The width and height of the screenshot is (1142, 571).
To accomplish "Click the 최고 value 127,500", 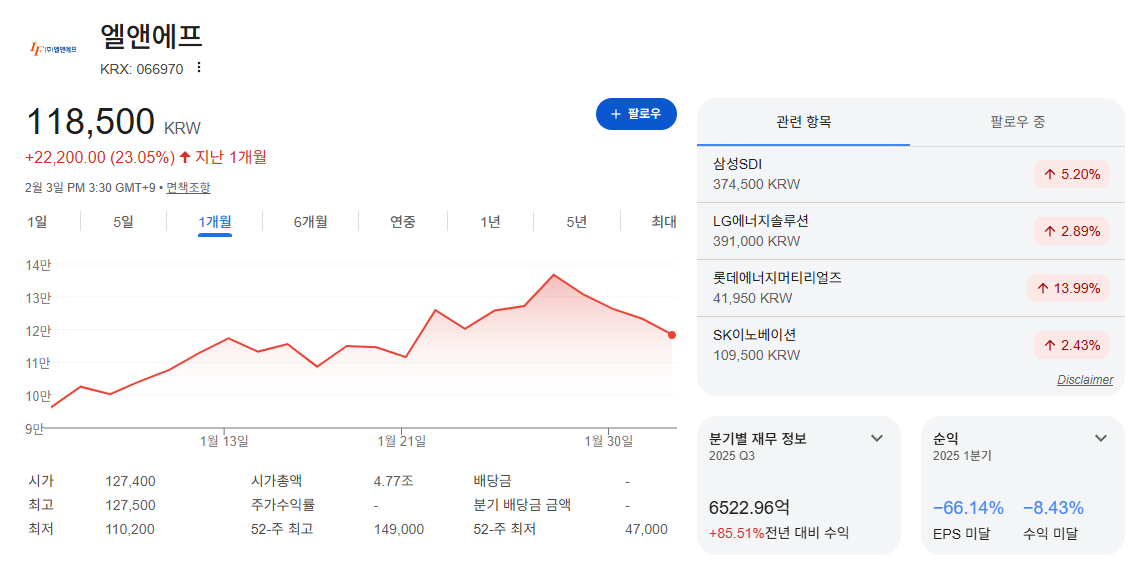I will pyautogui.click(x=130, y=505).
